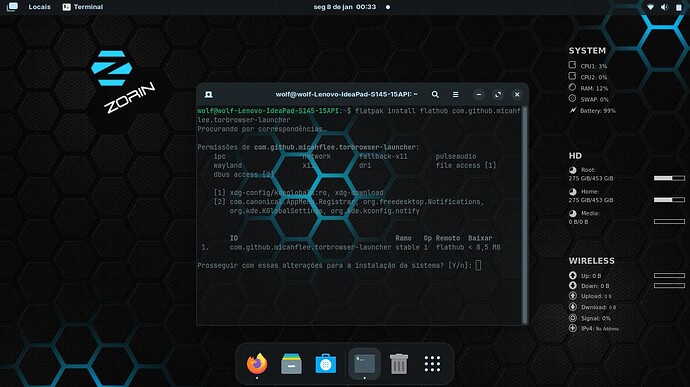The image size is (690, 387).
Task: Select the Terminal icon in dock
Action: [x=364, y=364]
